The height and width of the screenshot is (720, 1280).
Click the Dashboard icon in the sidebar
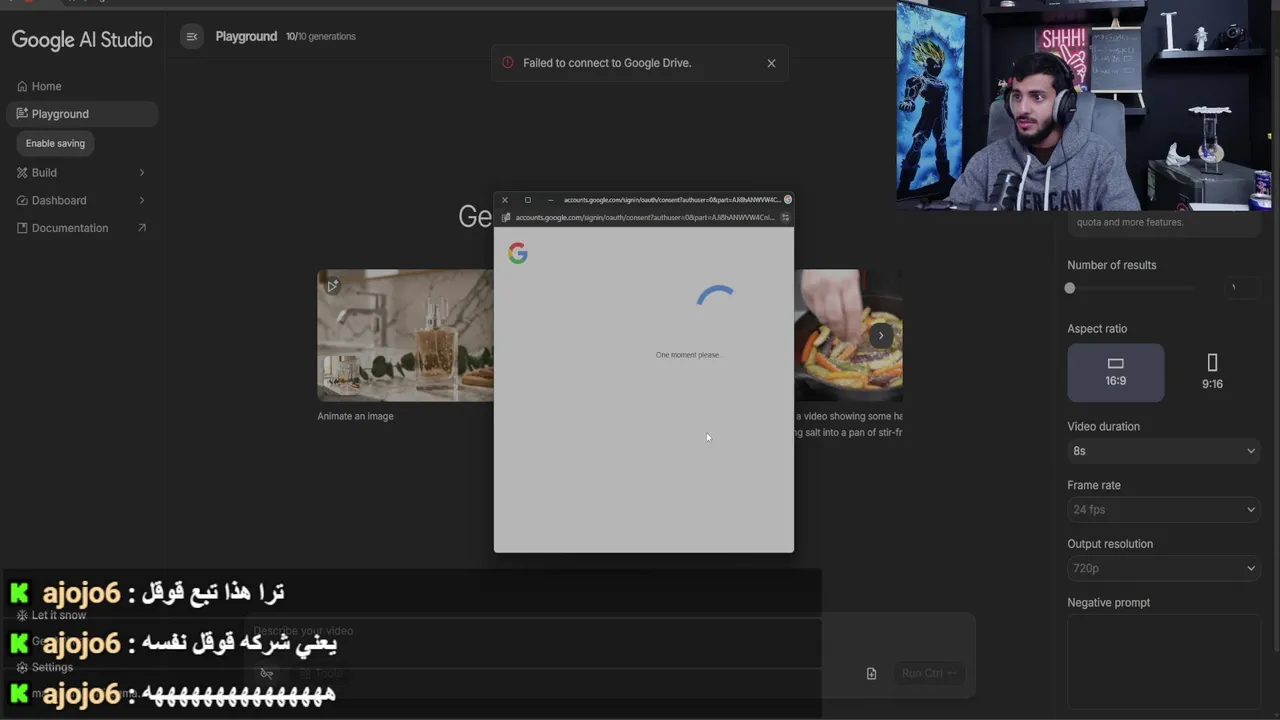click(x=22, y=200)
